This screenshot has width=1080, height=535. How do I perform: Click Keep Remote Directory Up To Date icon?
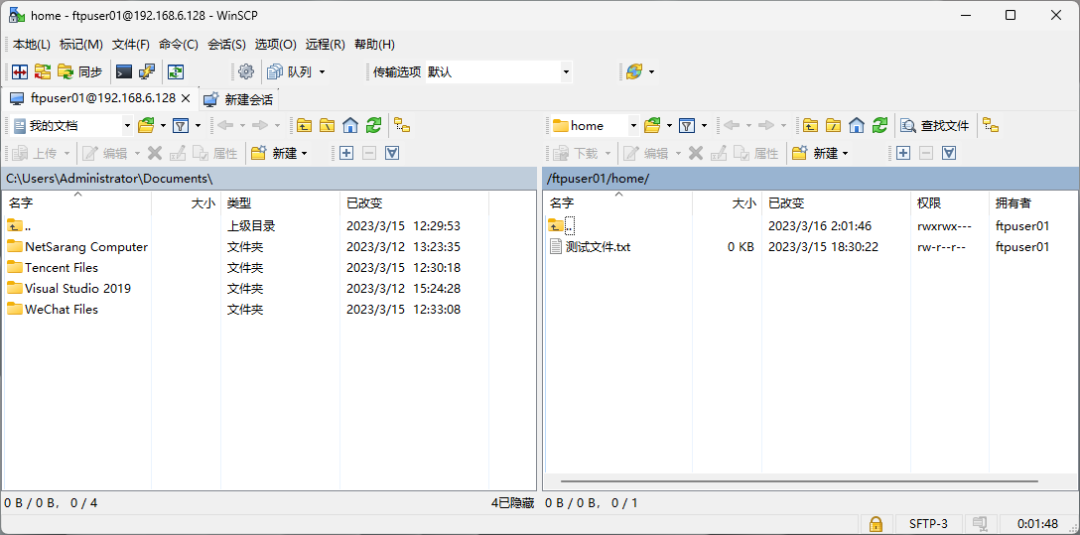point(176,72)
